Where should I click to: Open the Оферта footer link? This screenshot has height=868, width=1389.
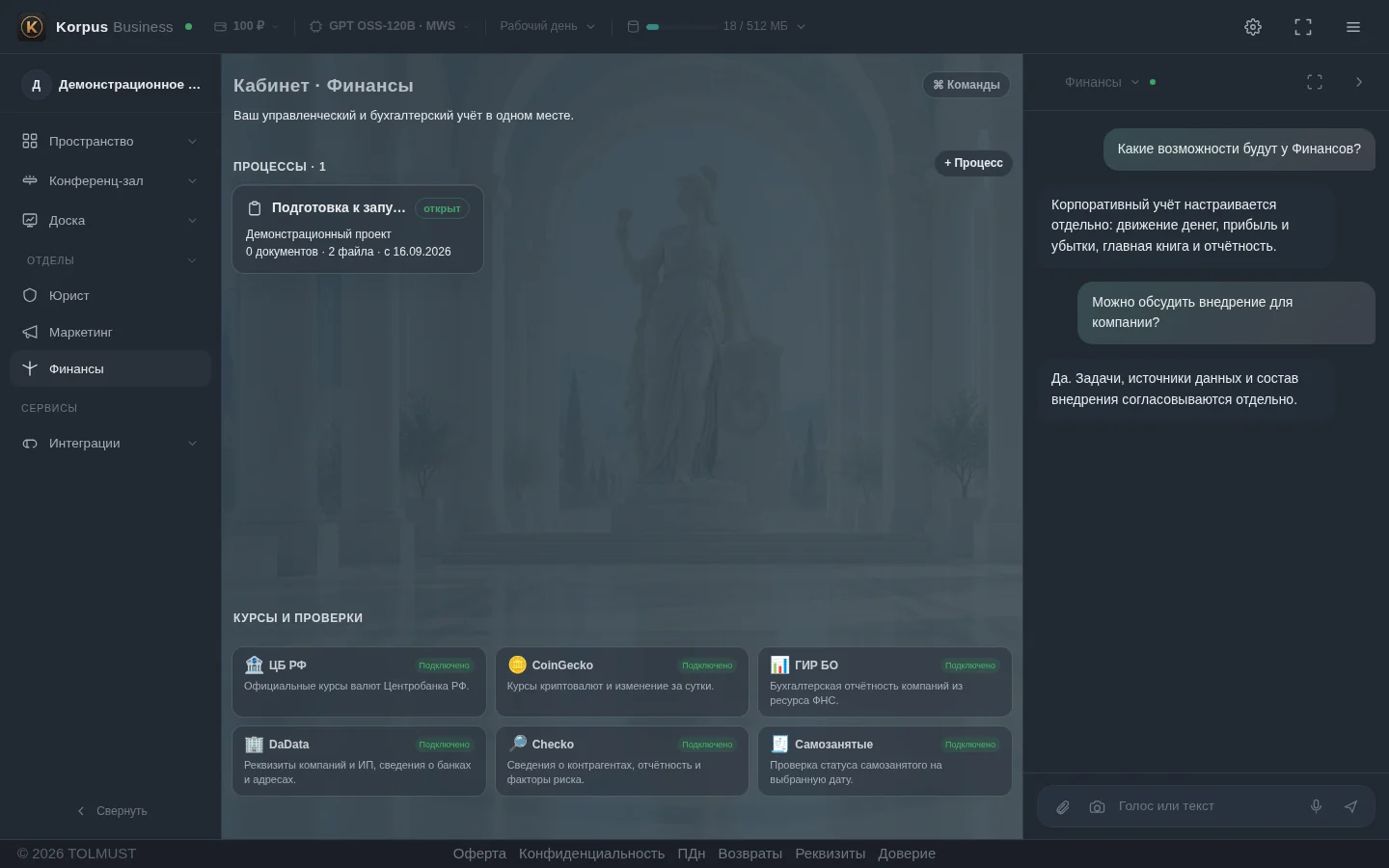coord(479,854)
